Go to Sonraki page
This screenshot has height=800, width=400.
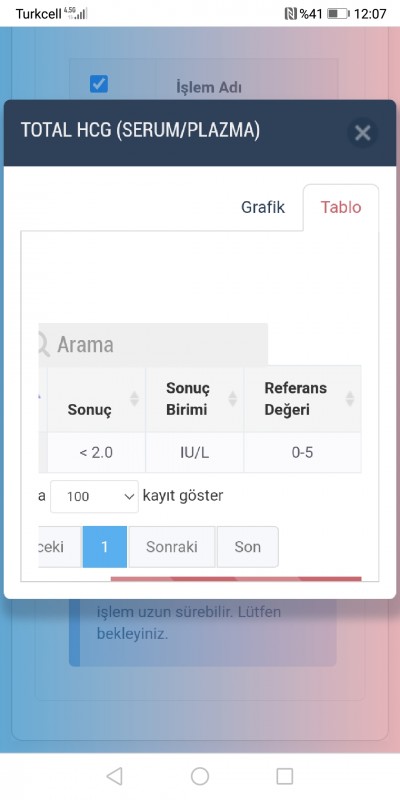pos(171,547)
